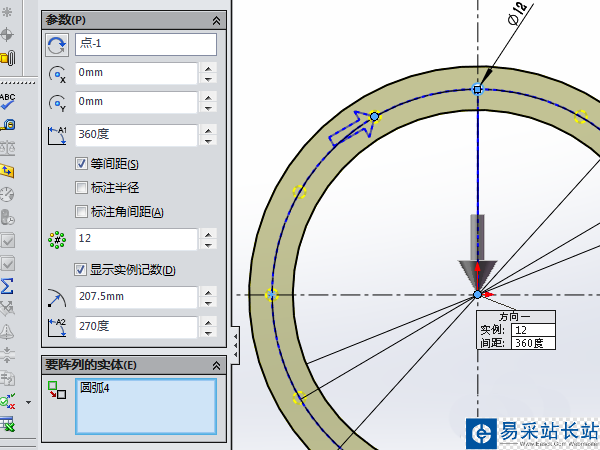
Task: Increase the 207.5mm radius with up spinner
Action: tap(208, 292)
